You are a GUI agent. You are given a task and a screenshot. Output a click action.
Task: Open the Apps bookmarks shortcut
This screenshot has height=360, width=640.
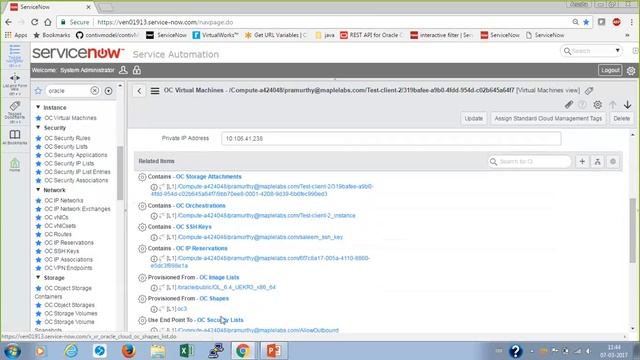(16, 35)
